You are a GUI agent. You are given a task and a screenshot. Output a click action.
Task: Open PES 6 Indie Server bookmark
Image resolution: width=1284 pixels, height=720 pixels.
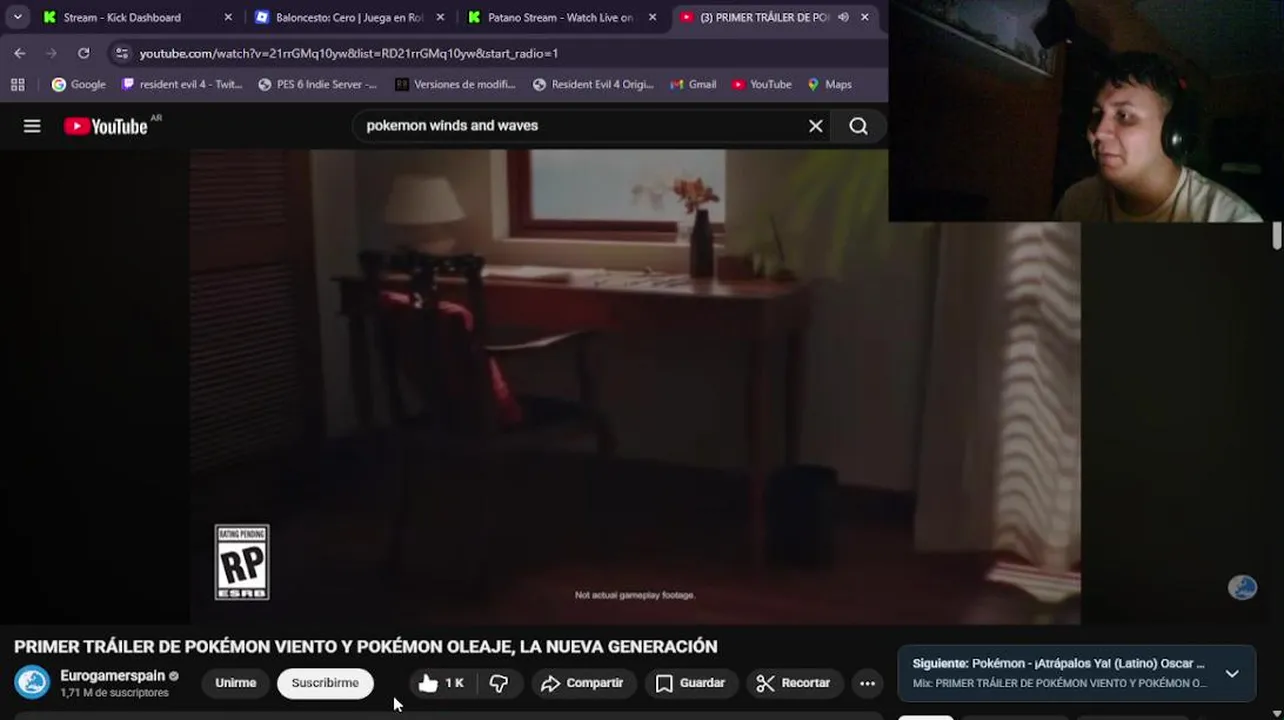[x=317, y=84]
